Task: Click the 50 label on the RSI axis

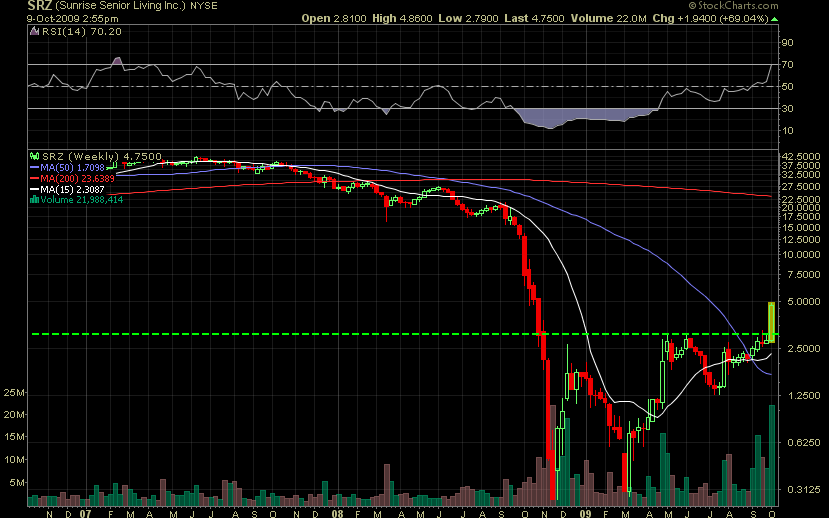Action: pos(787,87)
